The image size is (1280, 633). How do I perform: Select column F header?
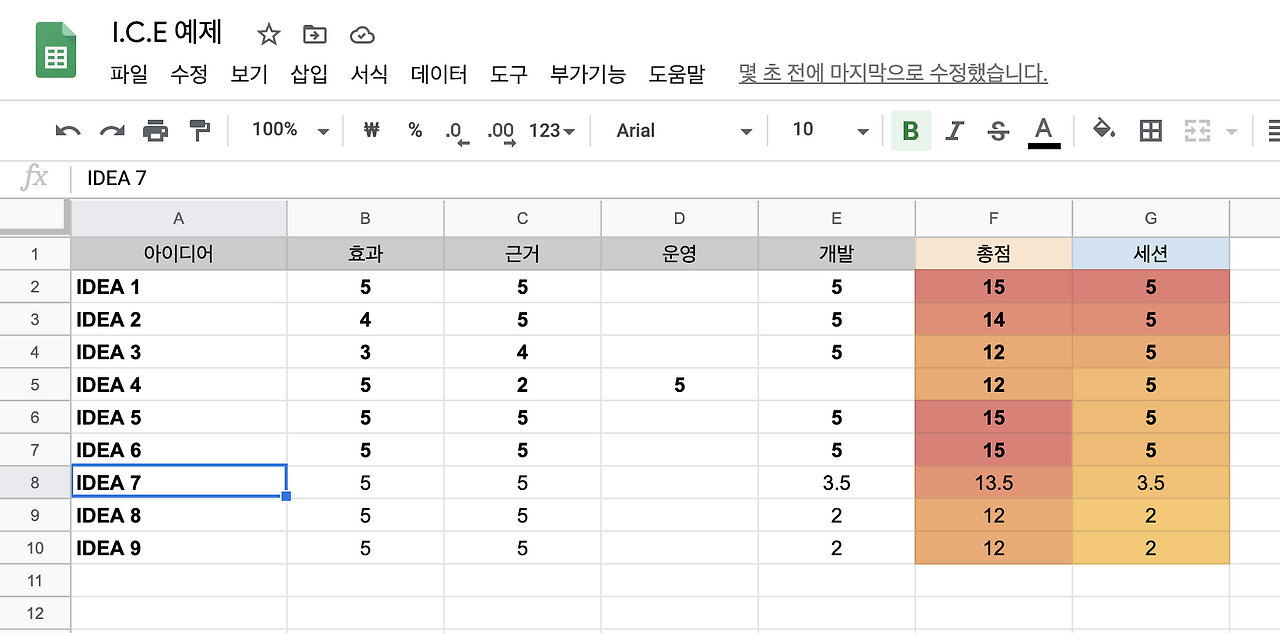tap(993, 217)
